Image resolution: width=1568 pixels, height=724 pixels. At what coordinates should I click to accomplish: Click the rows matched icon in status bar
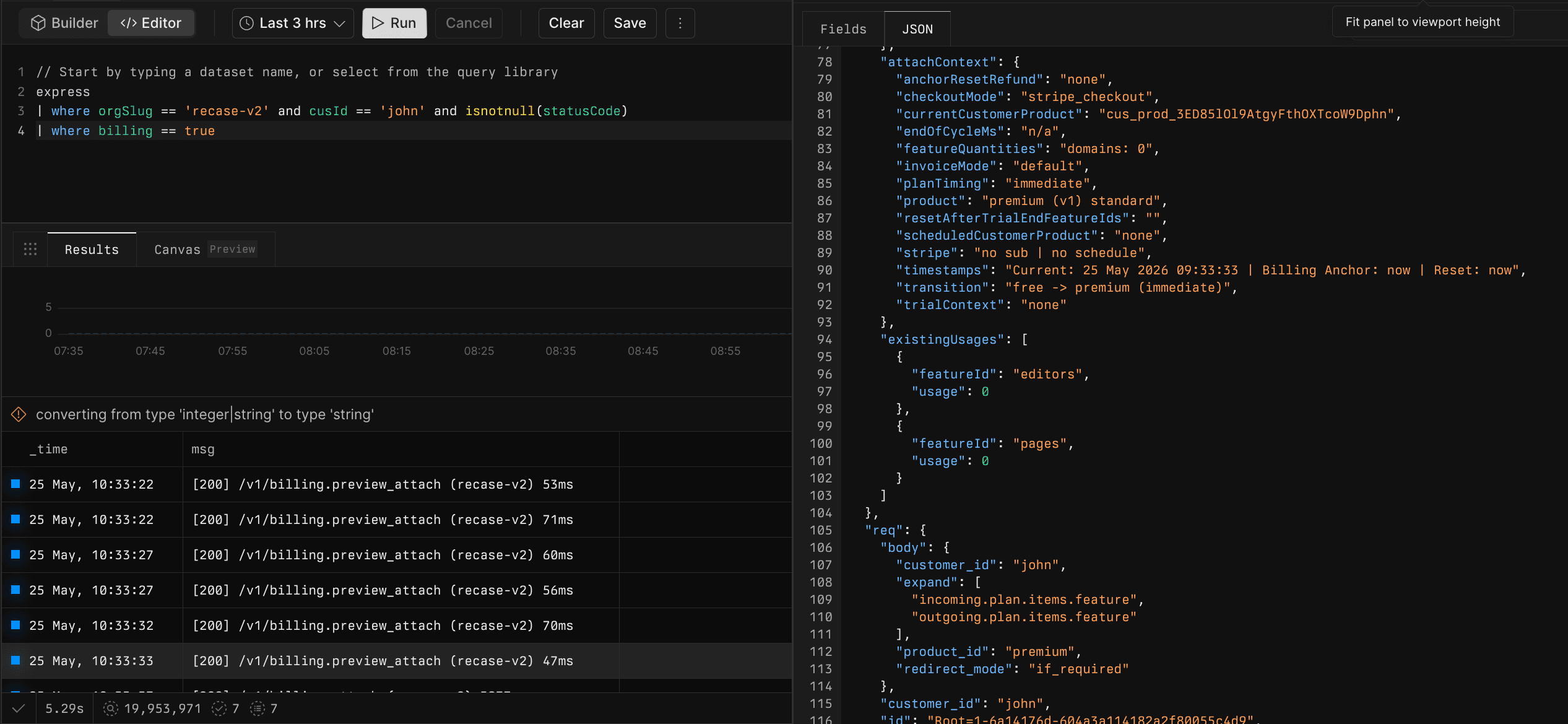219,709
